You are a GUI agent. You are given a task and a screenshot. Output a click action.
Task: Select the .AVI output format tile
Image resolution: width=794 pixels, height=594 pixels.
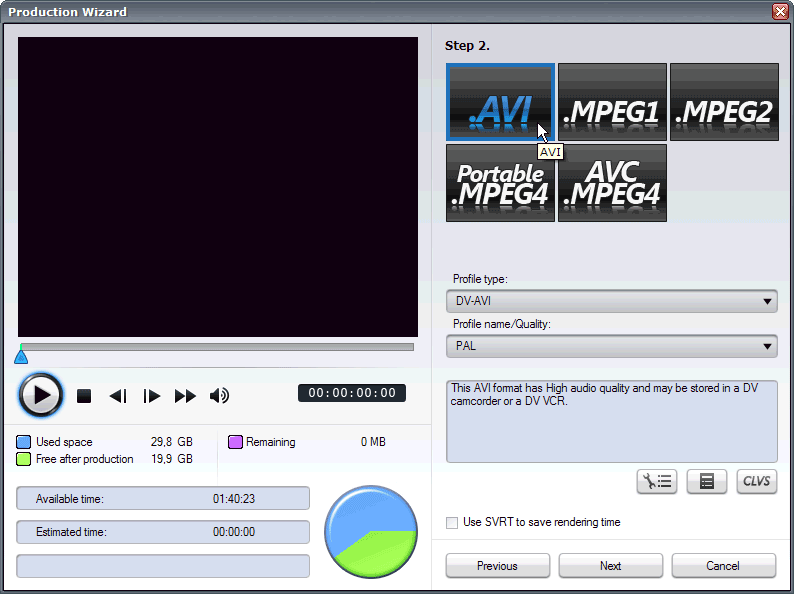point(500,102)
